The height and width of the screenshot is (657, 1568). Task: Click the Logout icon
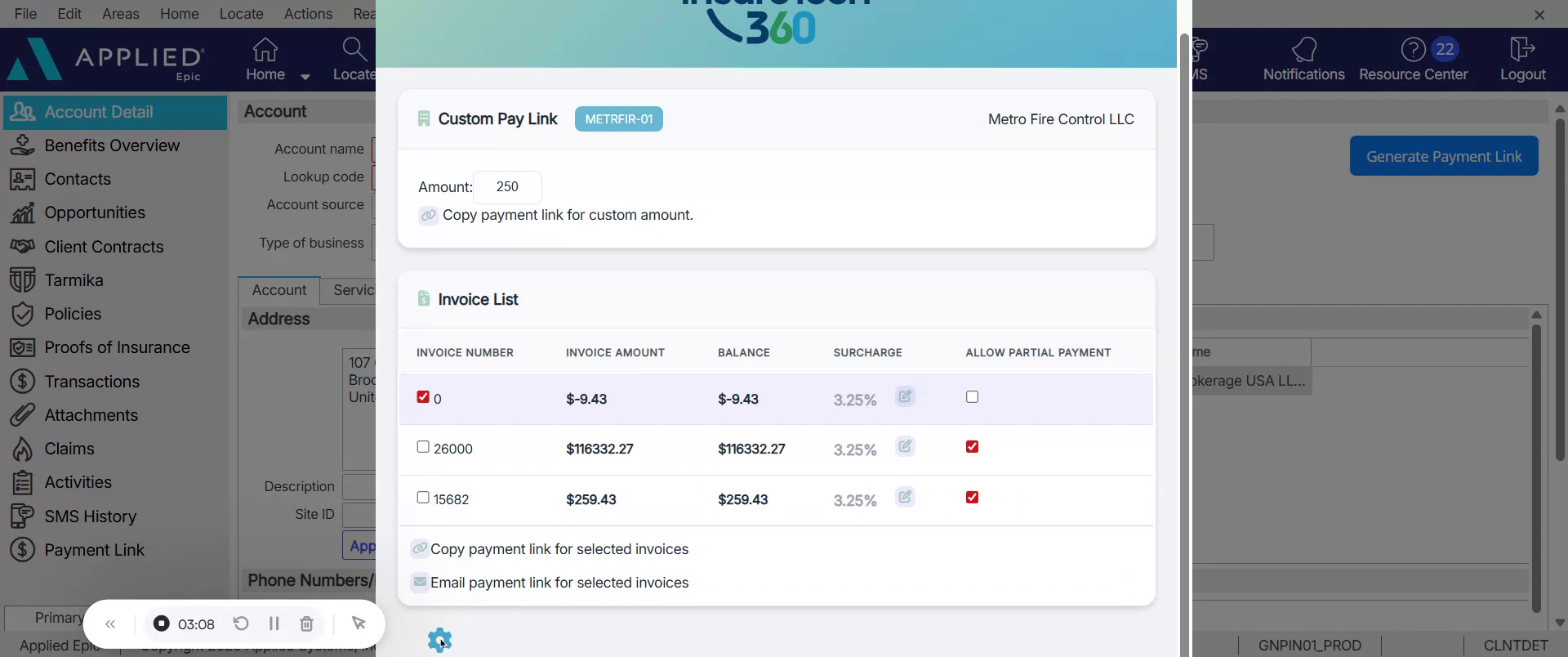point(1522,50)
